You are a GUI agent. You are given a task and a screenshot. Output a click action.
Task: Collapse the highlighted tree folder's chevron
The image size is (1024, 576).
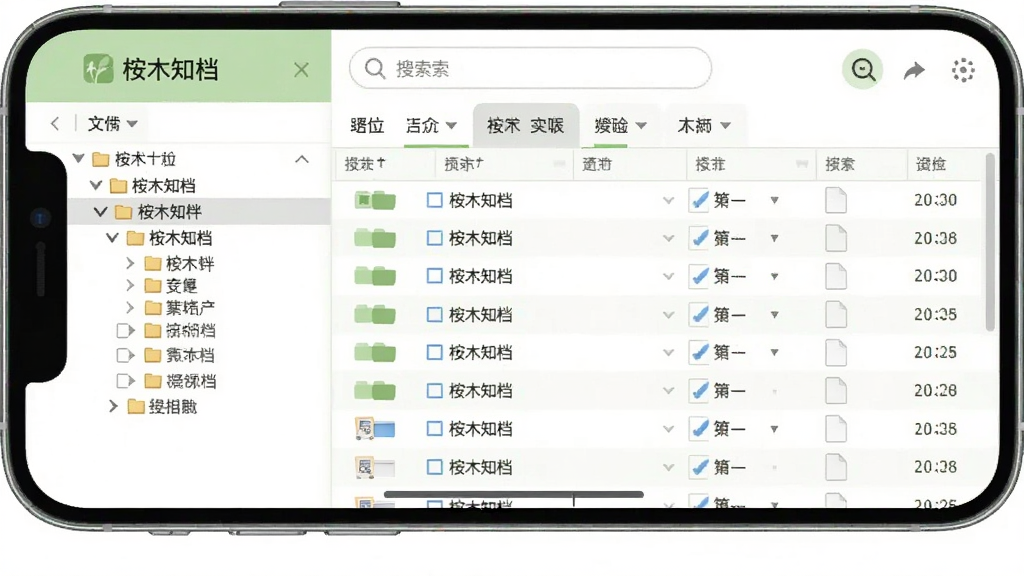(x=101, y=212)
